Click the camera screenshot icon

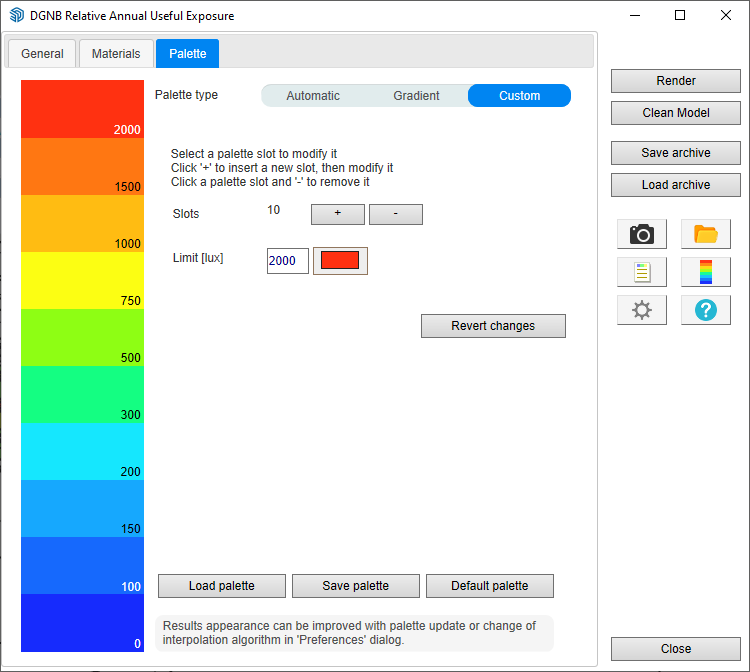(641, 234)
